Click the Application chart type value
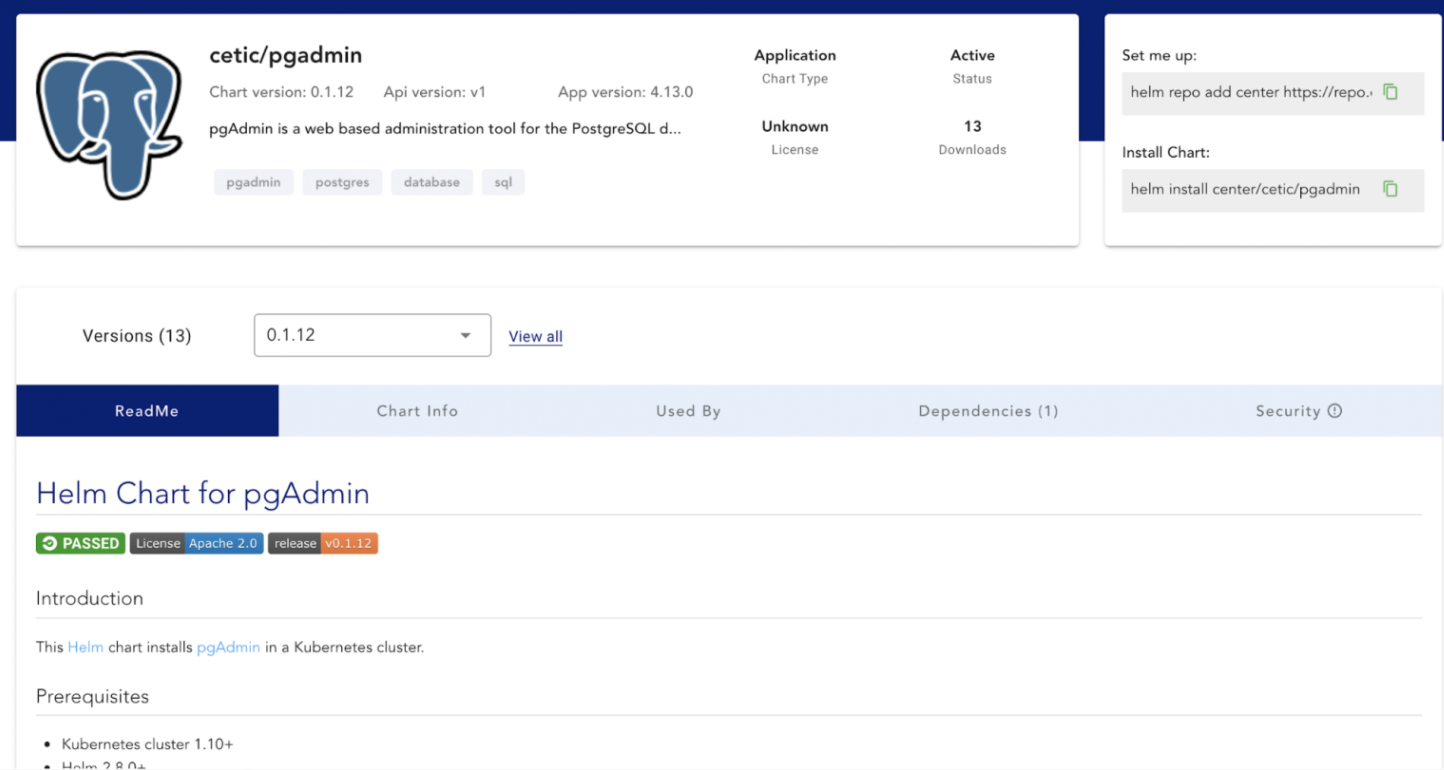The image size is (1444, 770). 795,55
